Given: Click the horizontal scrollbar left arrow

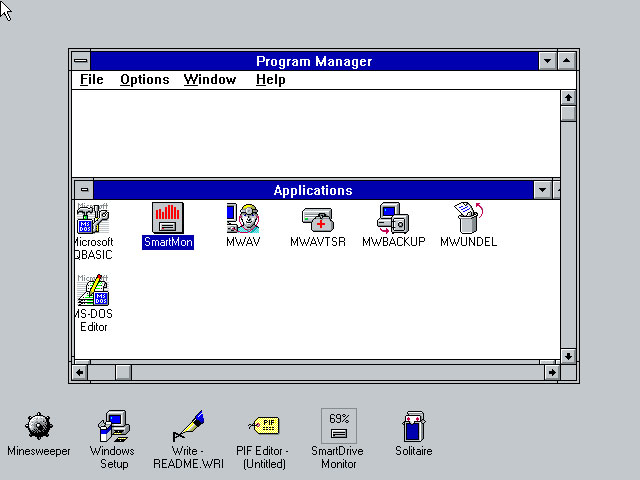Looking at the screenshot, I should (80, 372).
